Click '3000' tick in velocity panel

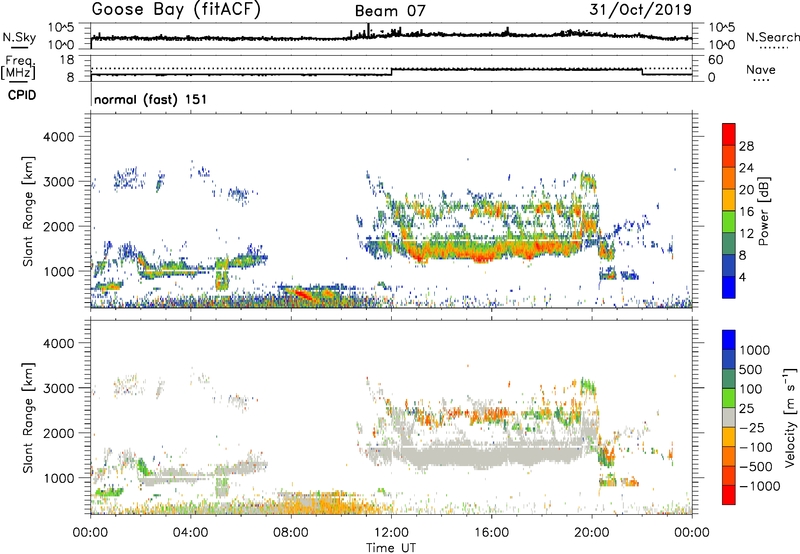pos(58,388)
